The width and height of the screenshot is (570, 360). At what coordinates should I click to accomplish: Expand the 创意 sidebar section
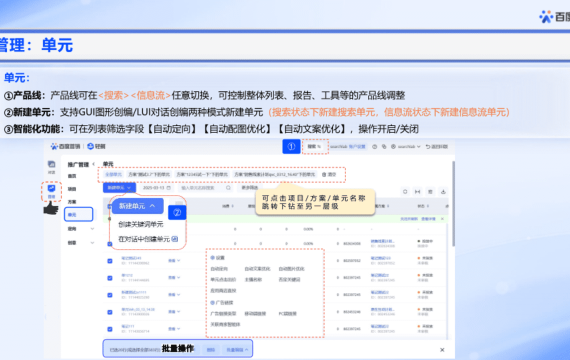(x=92, y=243)
